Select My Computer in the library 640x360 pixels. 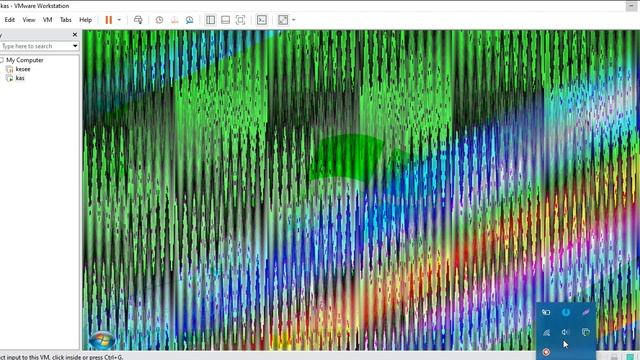(x=24, y=60)
